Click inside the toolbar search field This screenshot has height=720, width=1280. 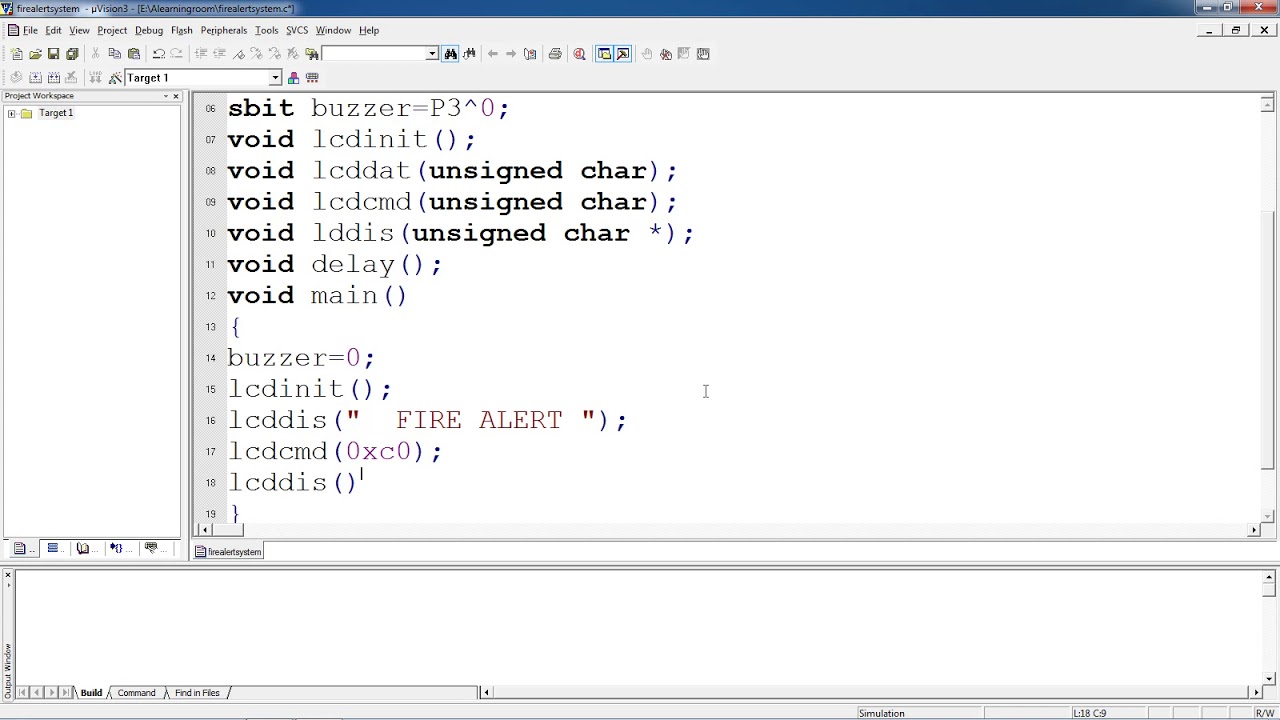point(374,54)
